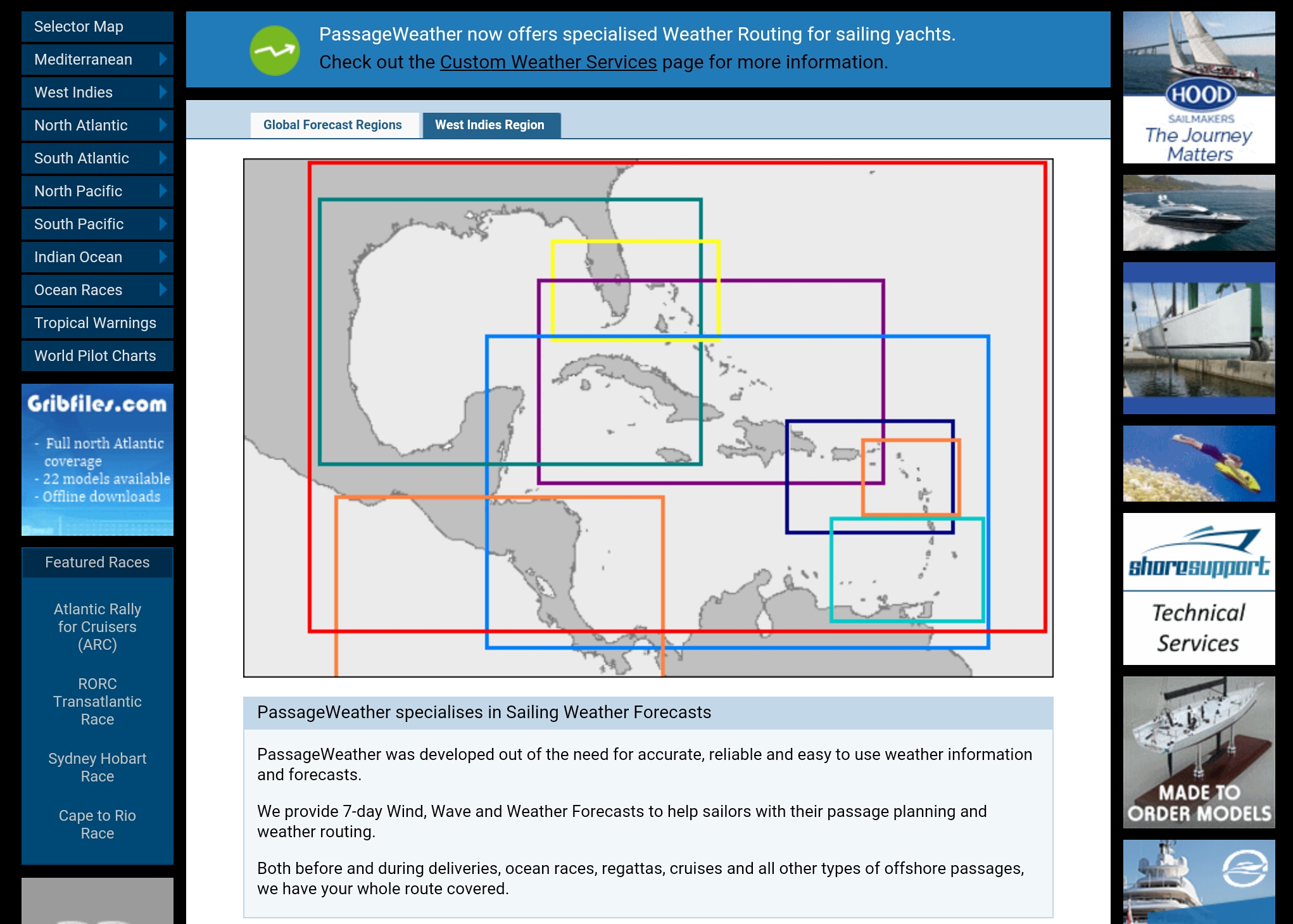Click the South Atlantic sidebar icon
Screen dimensions: 1293x924
(x=162, y=158)
